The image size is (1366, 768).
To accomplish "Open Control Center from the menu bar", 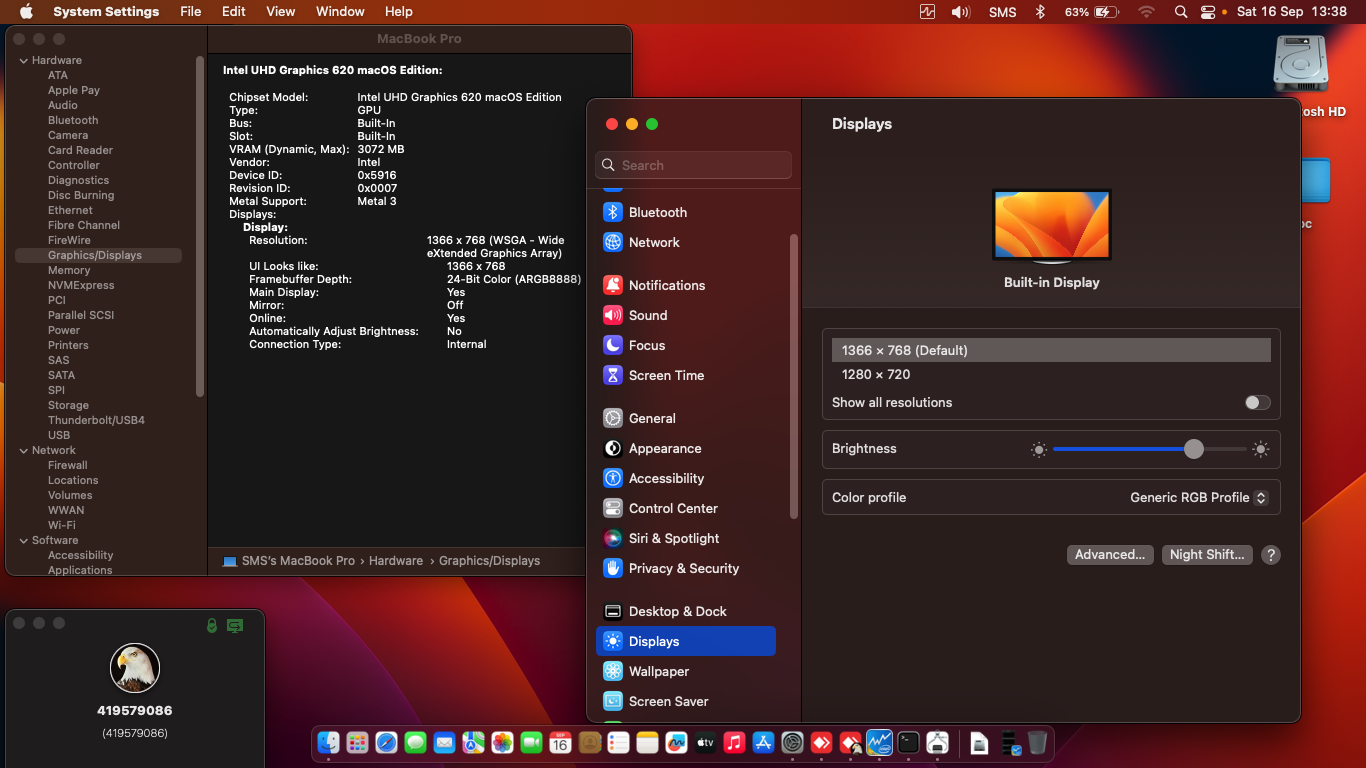I will tap(1208, 12).
